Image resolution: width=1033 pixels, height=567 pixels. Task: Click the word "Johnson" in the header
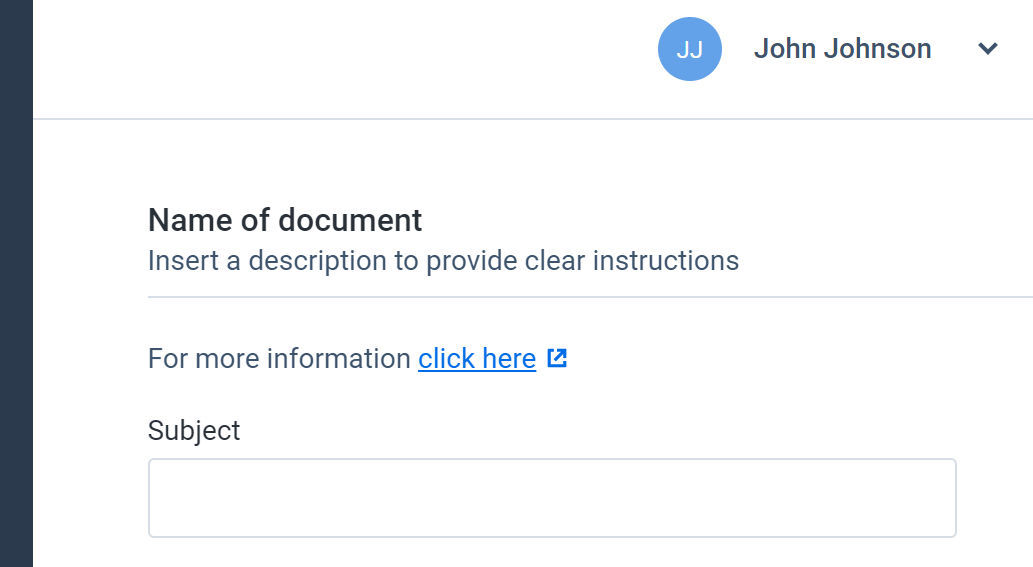tap(878, 49)
